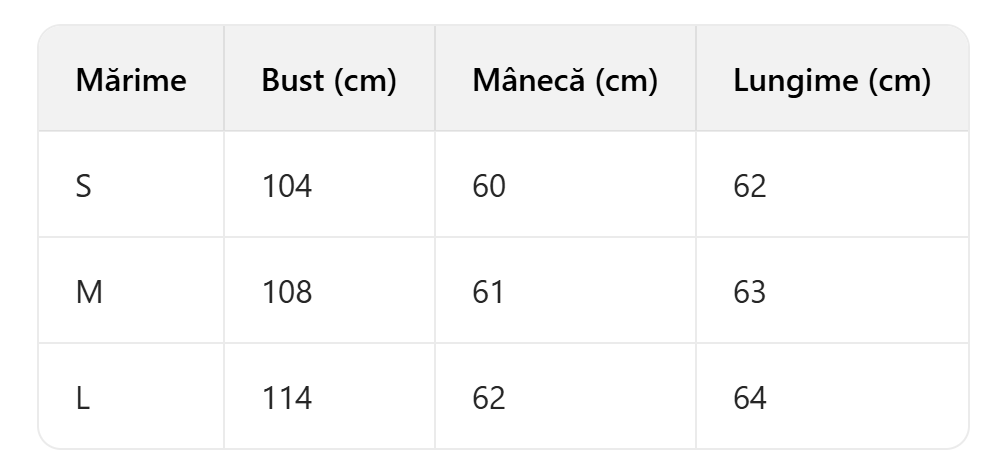
Task: Click Lungime value 62 in the S row
Action: [750, 186]
